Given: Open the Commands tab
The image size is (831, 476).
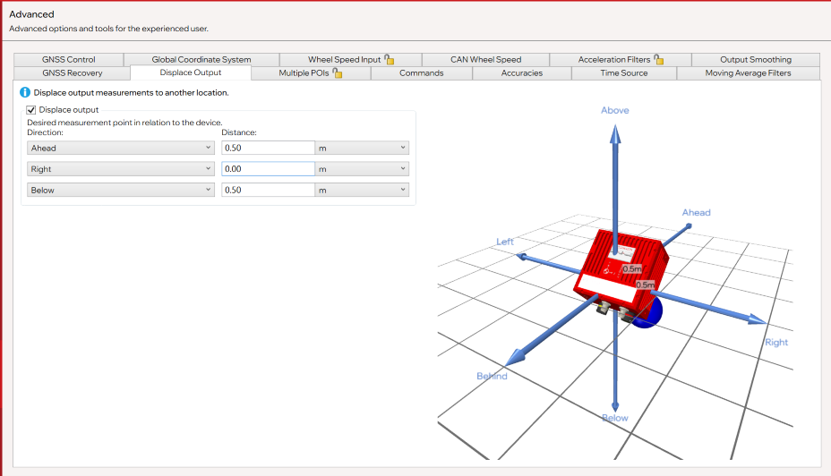Looking at the screenshot, I should [x=421, y=73].
